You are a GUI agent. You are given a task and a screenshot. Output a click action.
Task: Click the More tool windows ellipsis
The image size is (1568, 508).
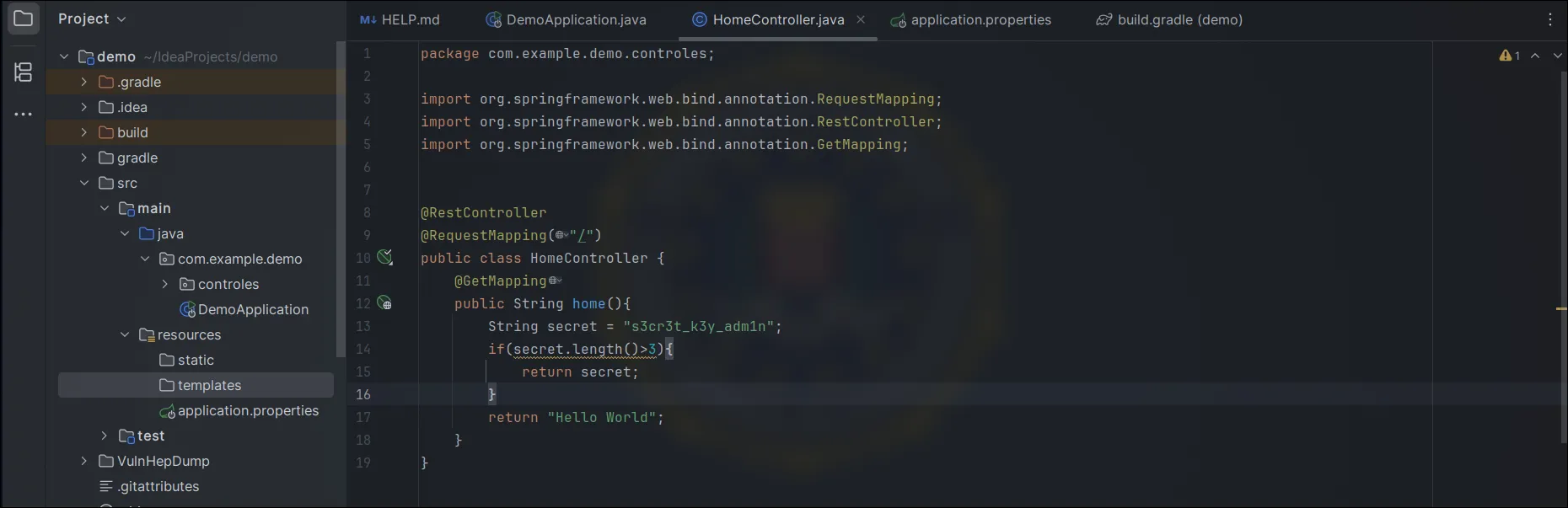(x=24, y=114)
